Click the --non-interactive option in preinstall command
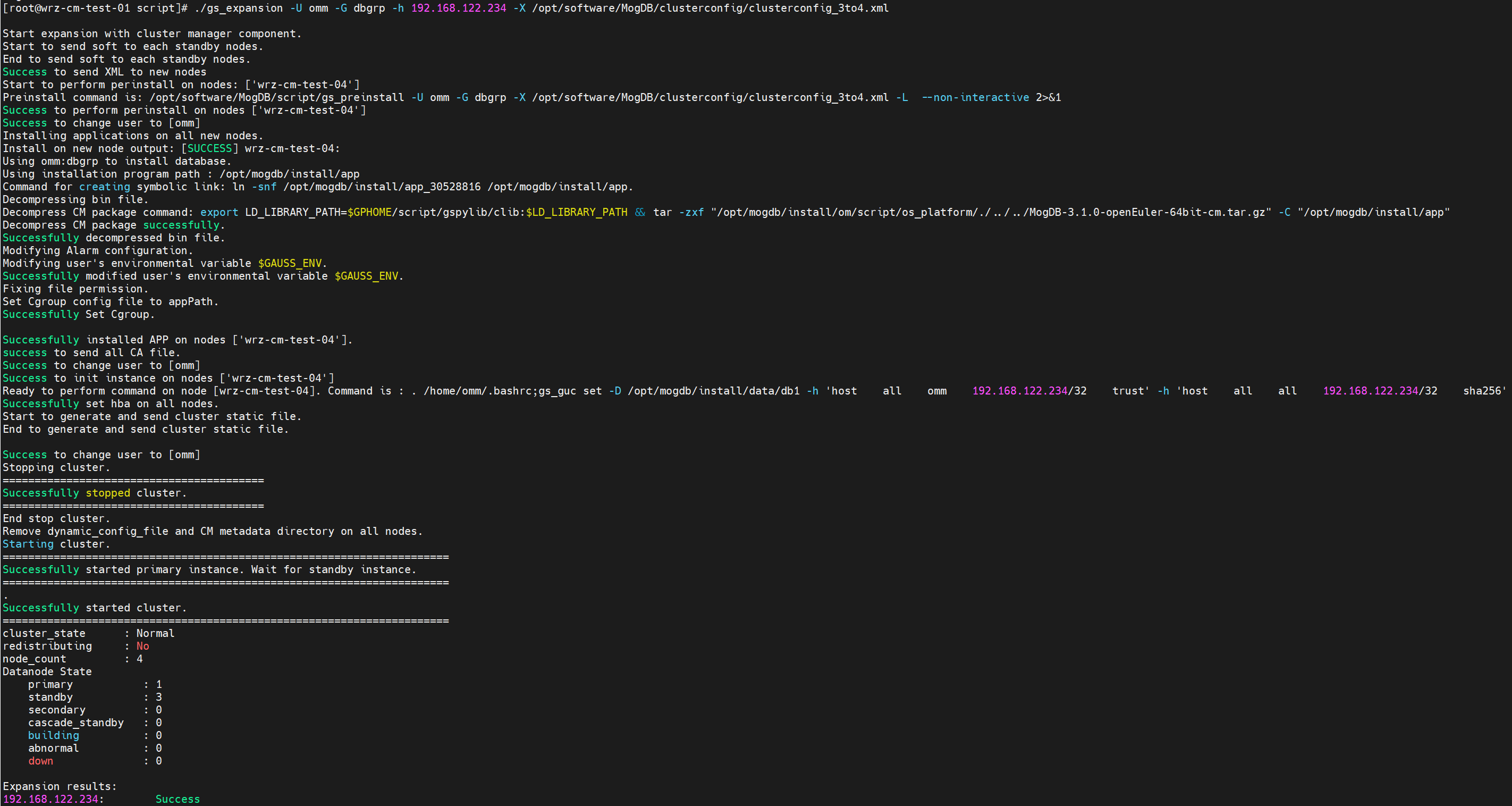Image resolution: width=1512 pixels, height=806 pixels. [x=975, y=97]
